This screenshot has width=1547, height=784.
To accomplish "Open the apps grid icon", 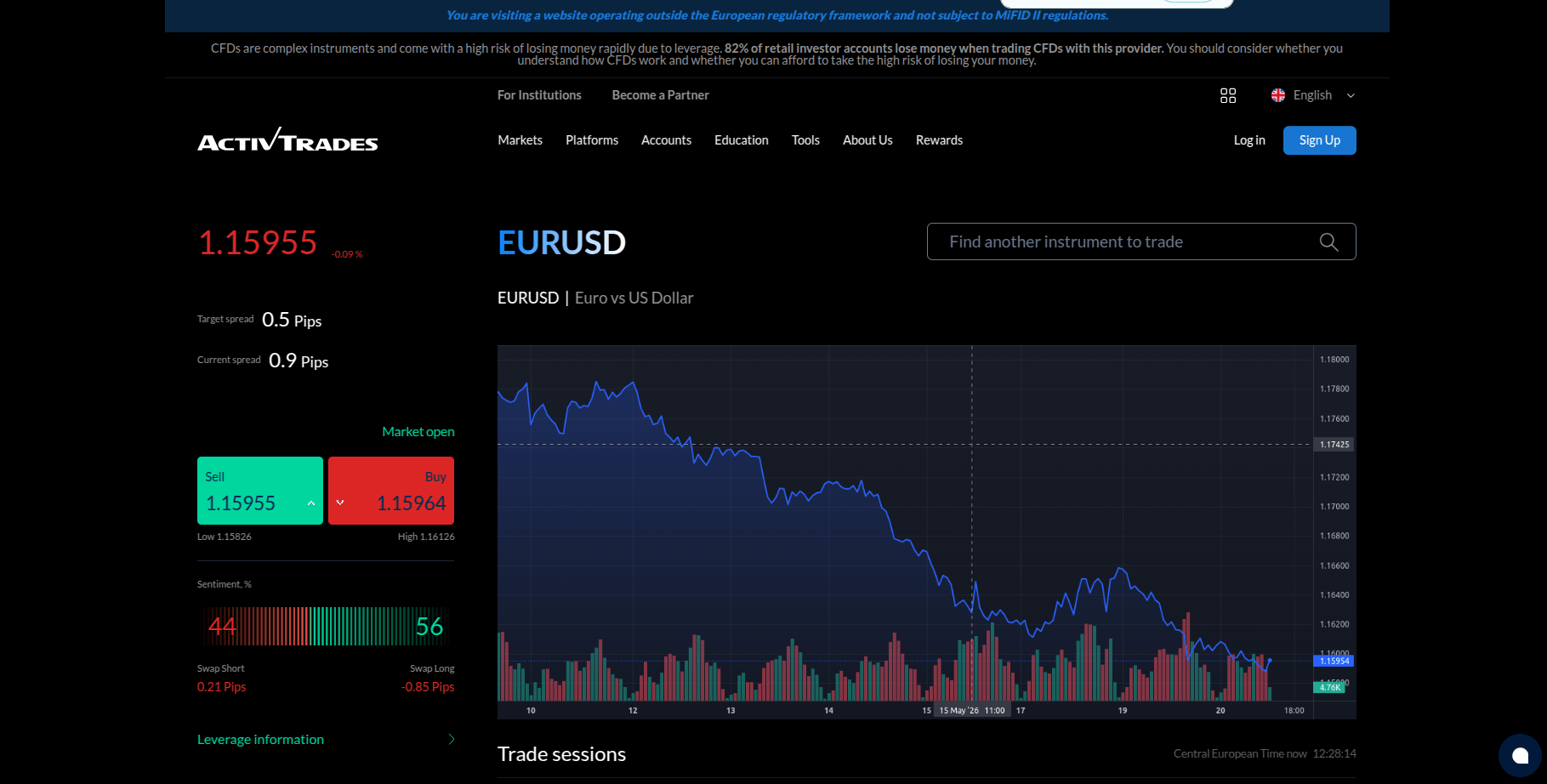I will [1228, 95].
